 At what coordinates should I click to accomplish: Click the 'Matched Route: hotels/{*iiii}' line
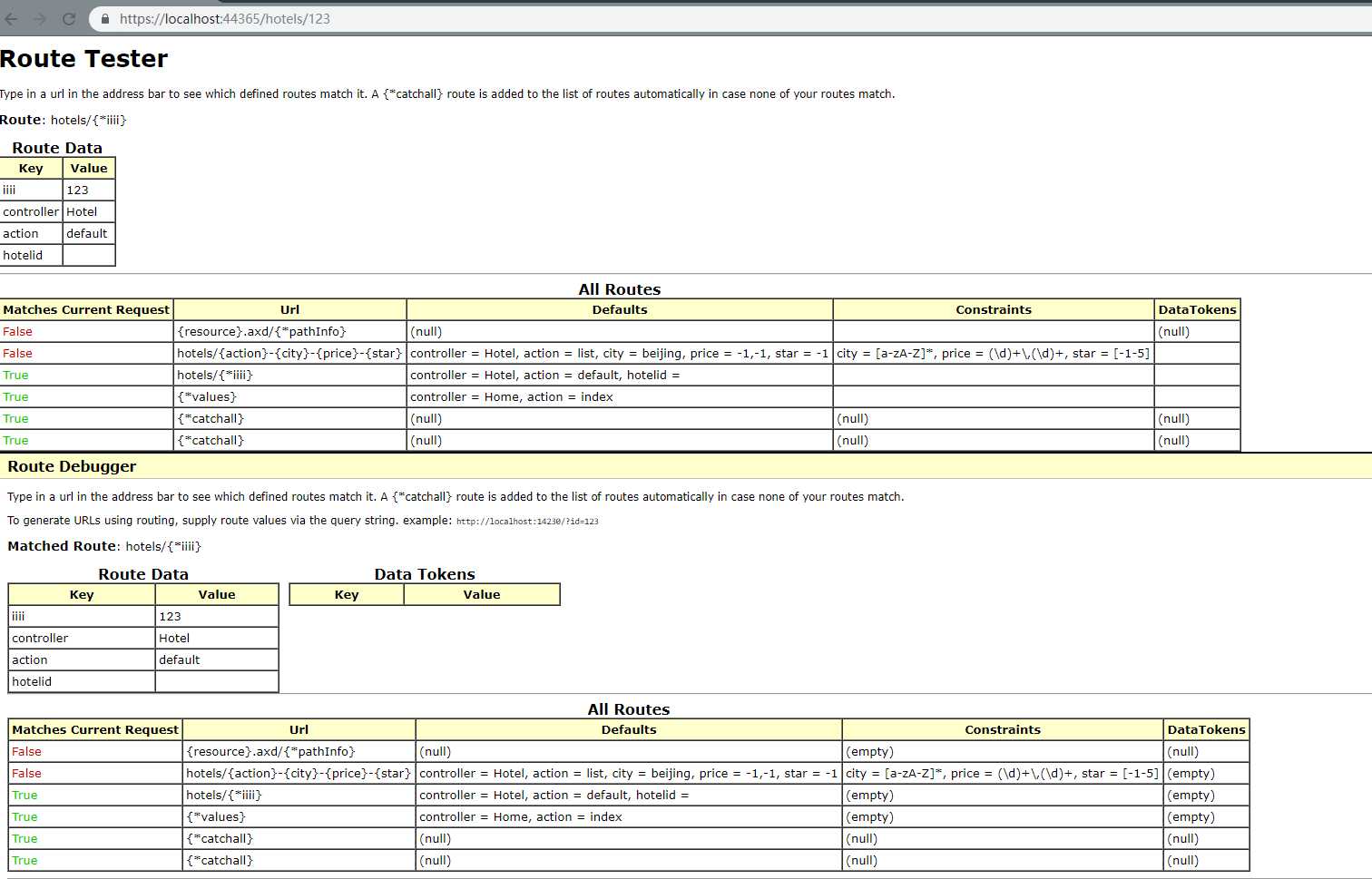[x=104, y=546]
